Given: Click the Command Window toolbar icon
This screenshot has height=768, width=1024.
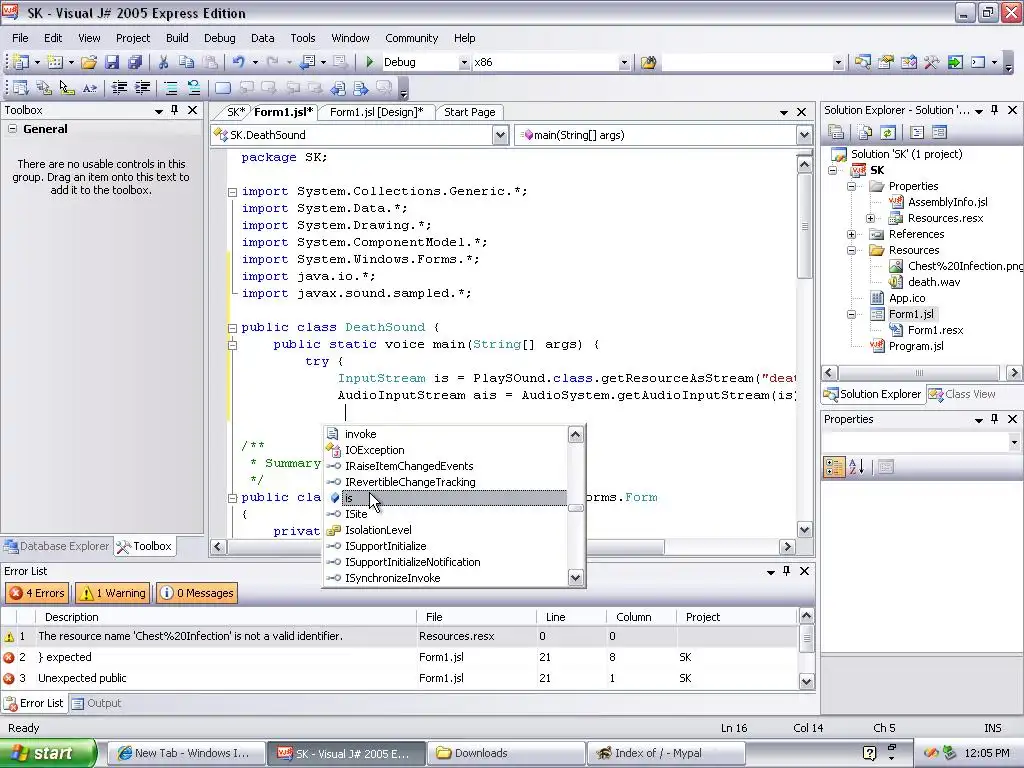Looking at the screenshot, I should pyautogui.click(x=978, y=63).
